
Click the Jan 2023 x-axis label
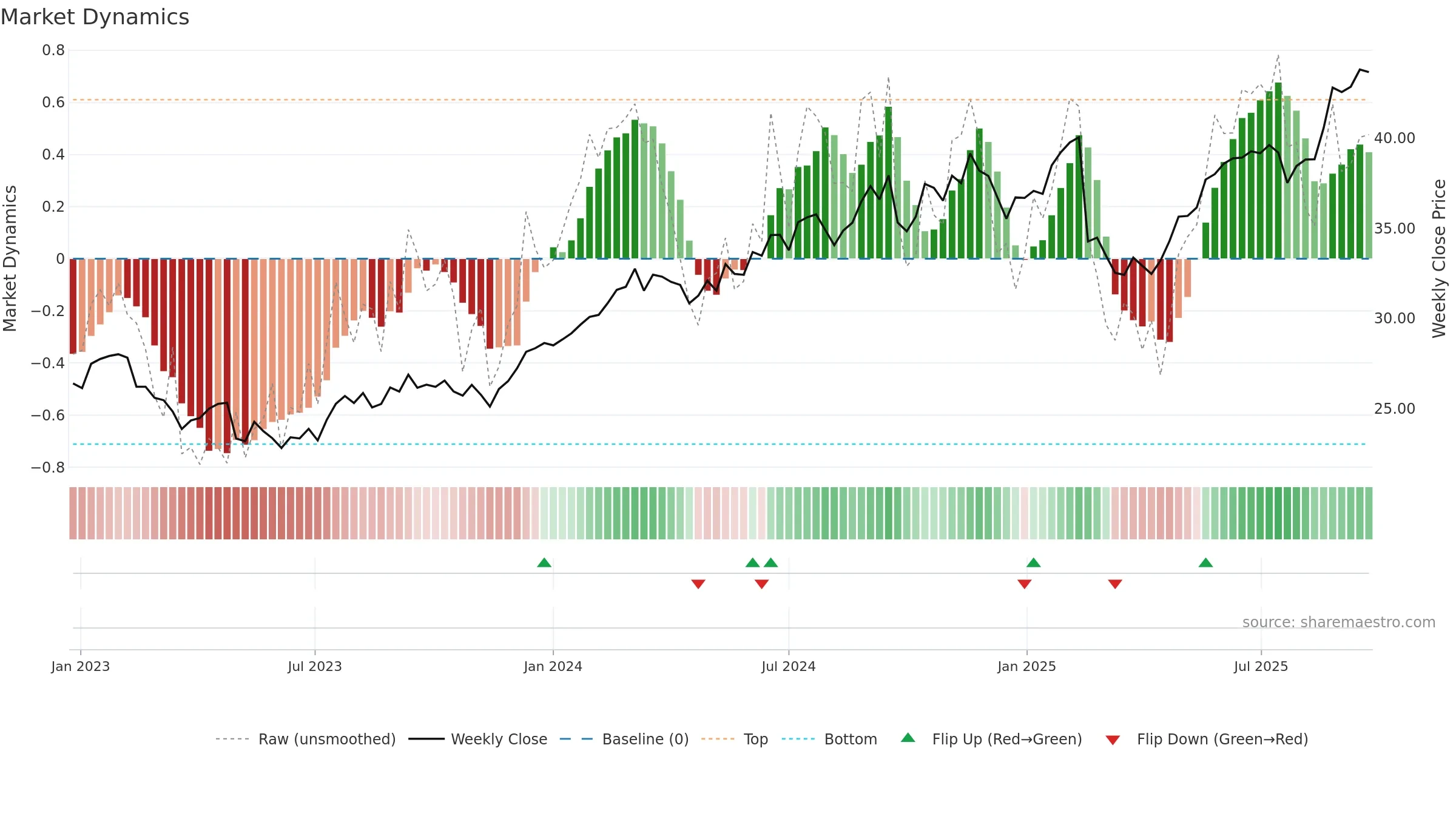[81, 666]
